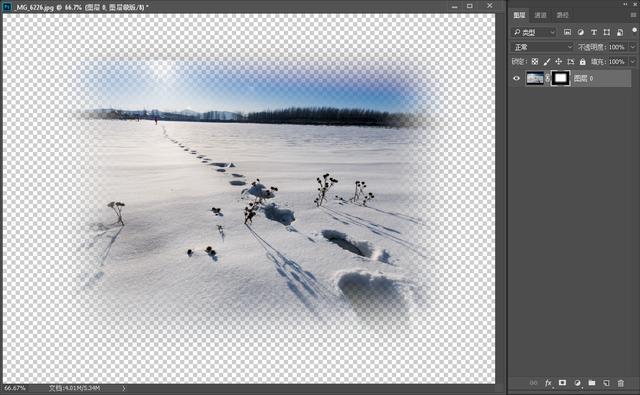640x395 pixels.
Task: Add a layer mask using mask icon
Action: point(562,383)
